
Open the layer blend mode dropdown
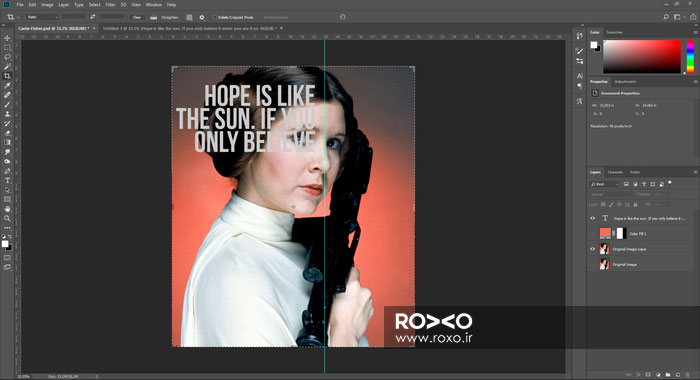click(x=612, y=194)
